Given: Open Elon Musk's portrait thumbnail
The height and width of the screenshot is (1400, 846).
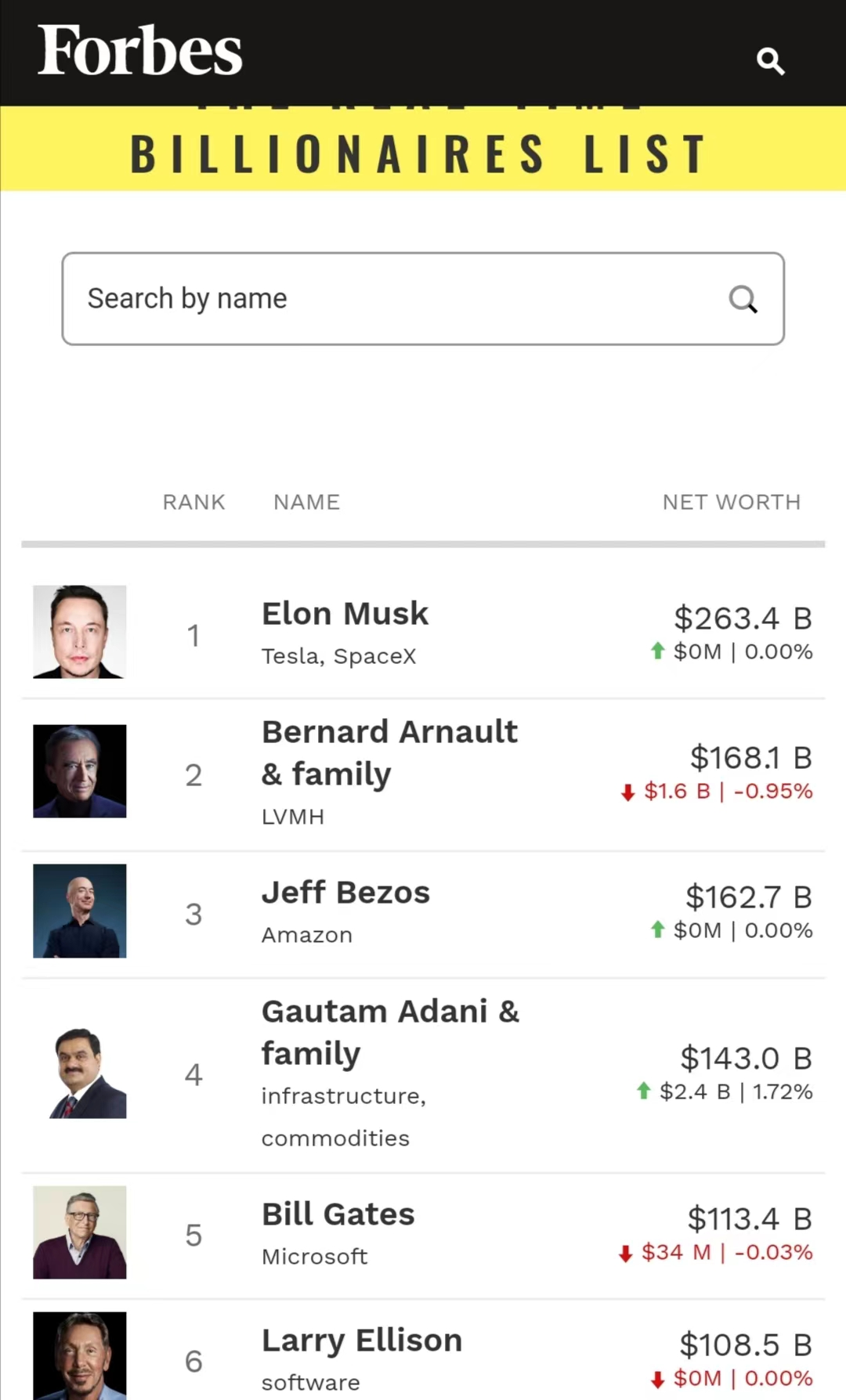Looking at the screenshot, I should point(79,632).
